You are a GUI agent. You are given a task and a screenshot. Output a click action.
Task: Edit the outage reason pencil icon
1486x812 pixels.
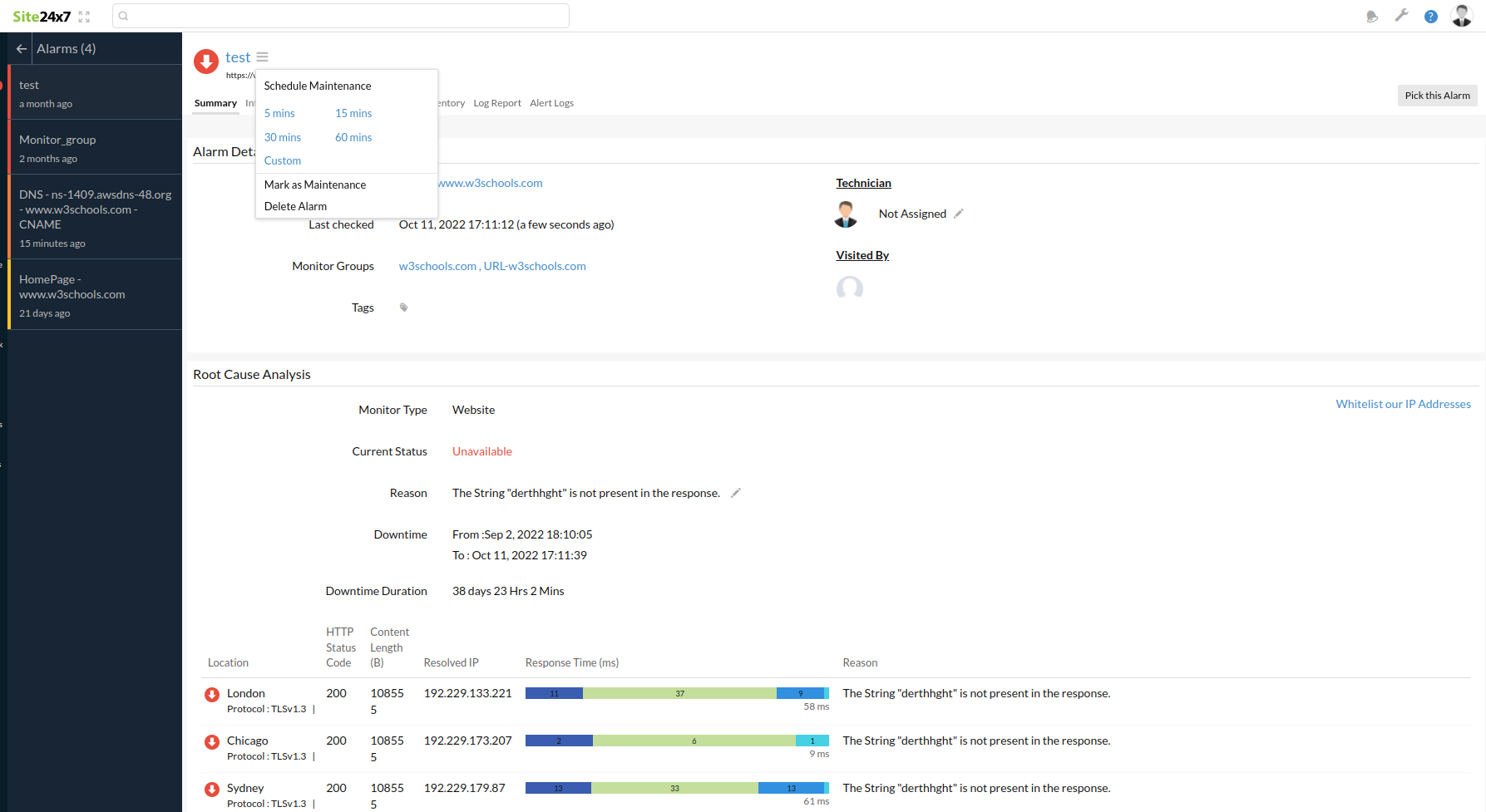tap(735, 493)
